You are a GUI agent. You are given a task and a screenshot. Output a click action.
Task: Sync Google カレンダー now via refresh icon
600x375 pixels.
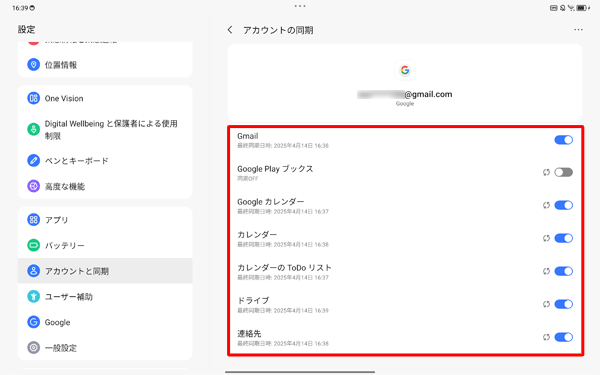pos(546,205)
